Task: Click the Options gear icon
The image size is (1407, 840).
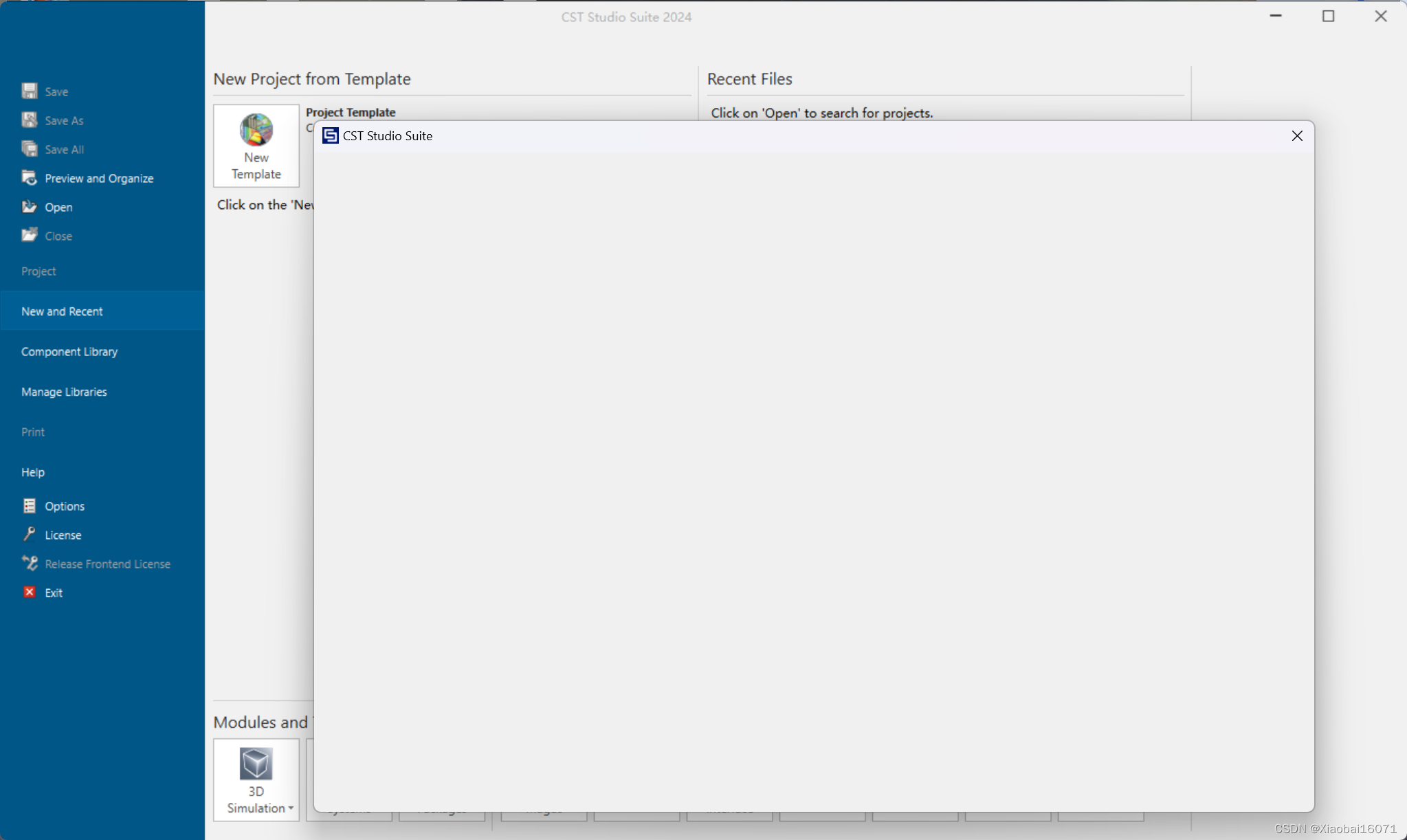Action: [x=29, y=506]
